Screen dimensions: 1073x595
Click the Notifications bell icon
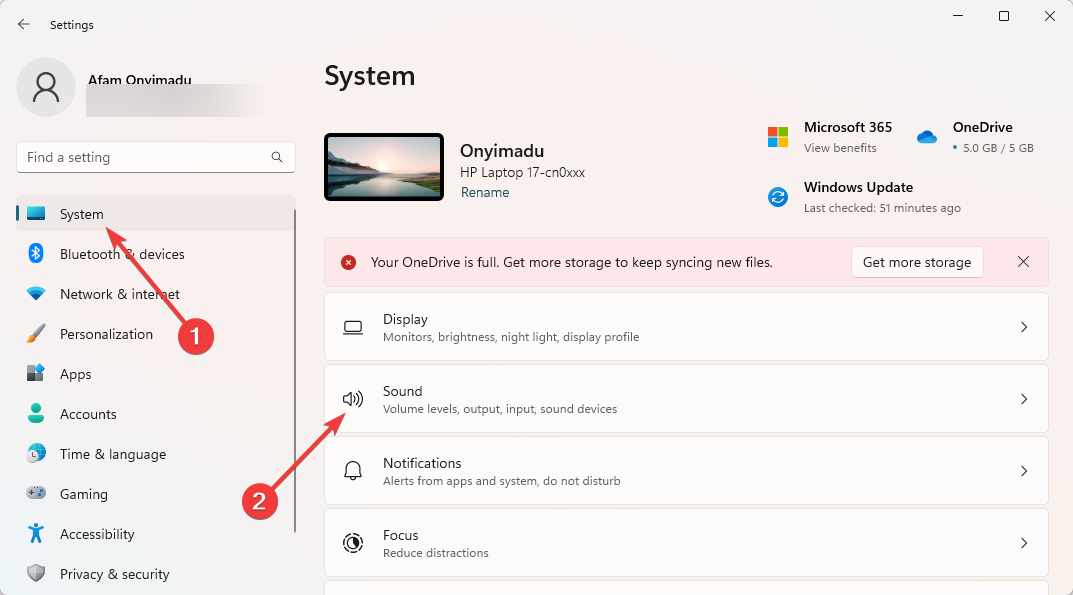coord(353,471)
